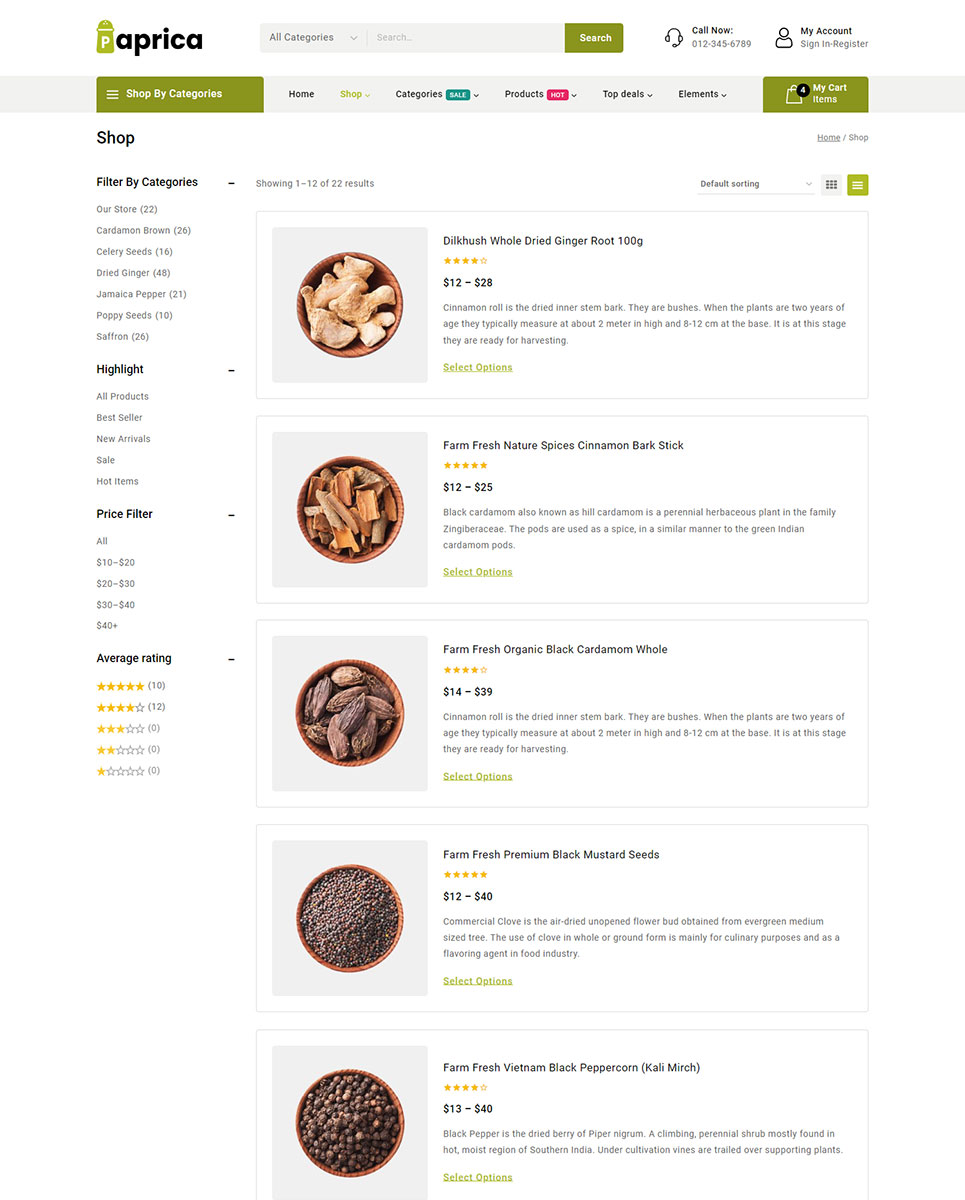Open the All Categories dropdown

coord(313,38)
